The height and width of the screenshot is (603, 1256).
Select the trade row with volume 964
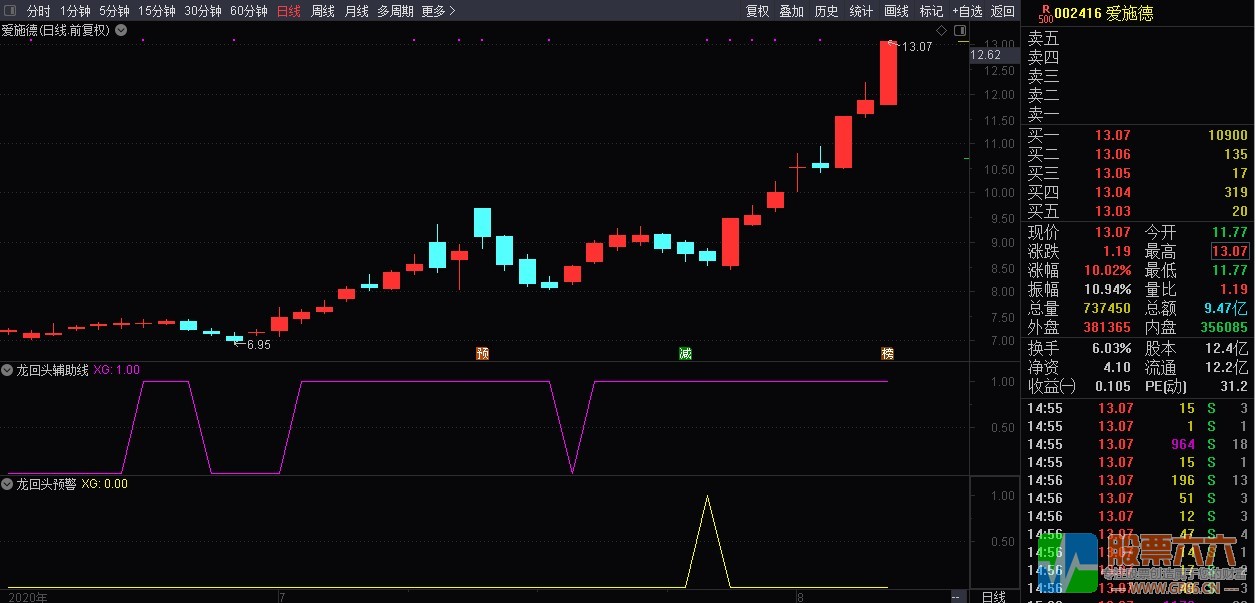[1138, 444]
